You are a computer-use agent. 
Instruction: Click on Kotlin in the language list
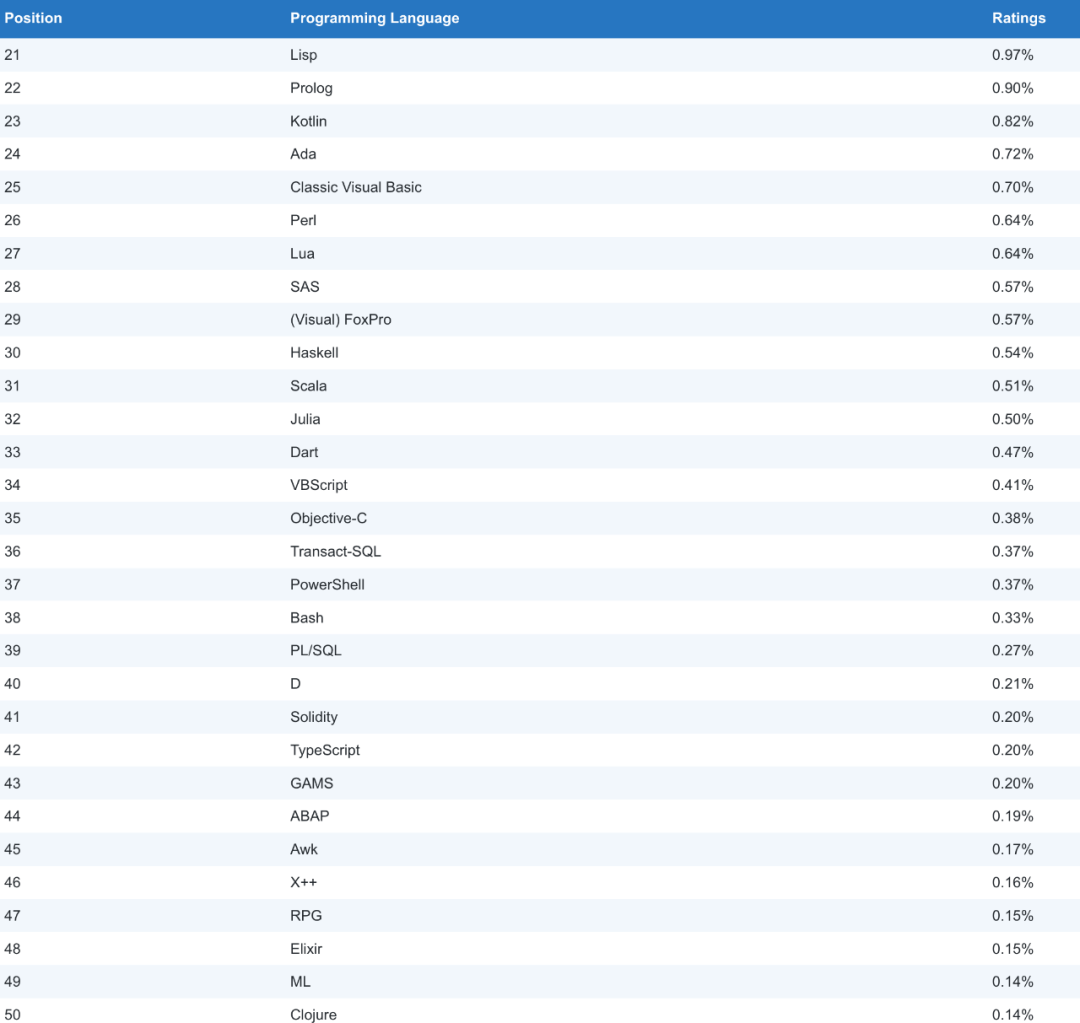(308, 121)
